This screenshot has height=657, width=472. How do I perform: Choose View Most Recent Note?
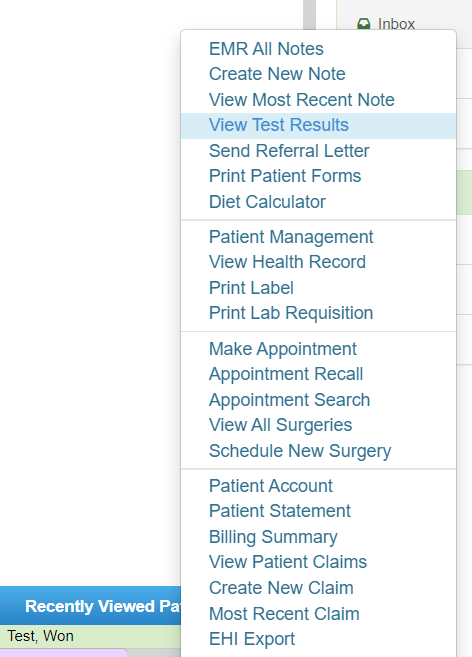point(302,100)
